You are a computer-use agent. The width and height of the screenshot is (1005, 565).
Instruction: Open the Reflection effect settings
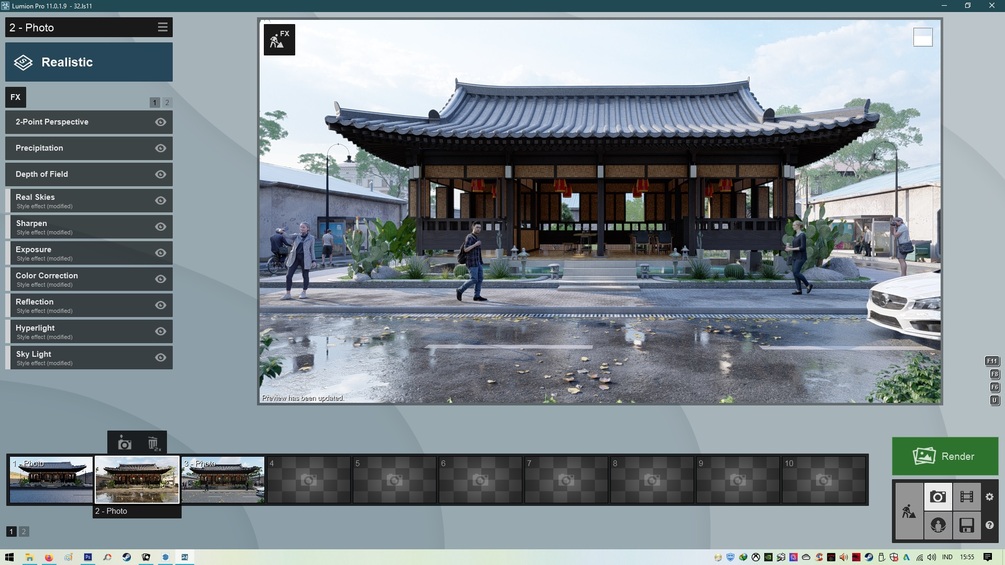click(x=89, y=305)
